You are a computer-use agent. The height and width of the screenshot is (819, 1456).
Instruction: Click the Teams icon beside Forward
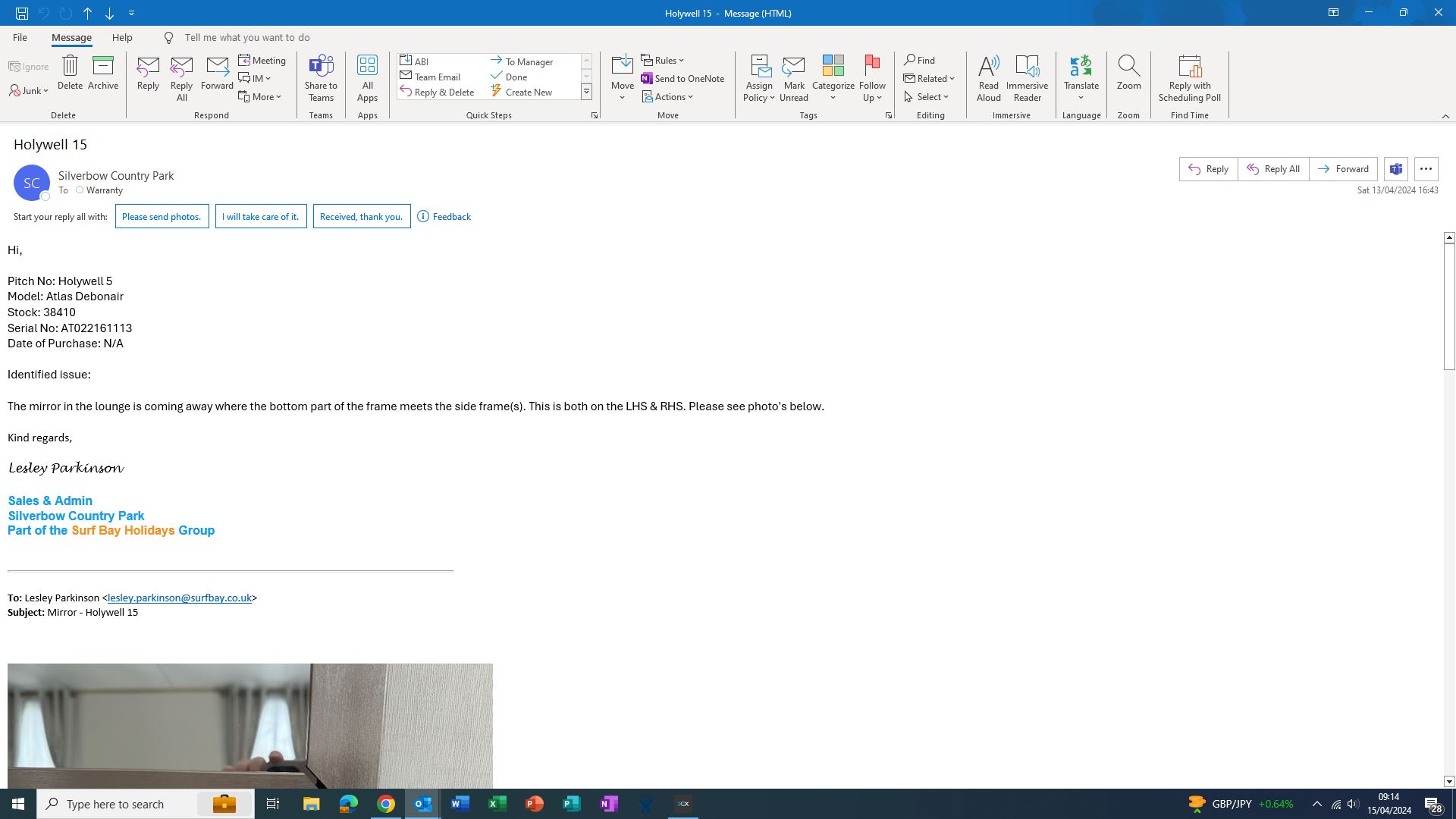(1395, 169)
